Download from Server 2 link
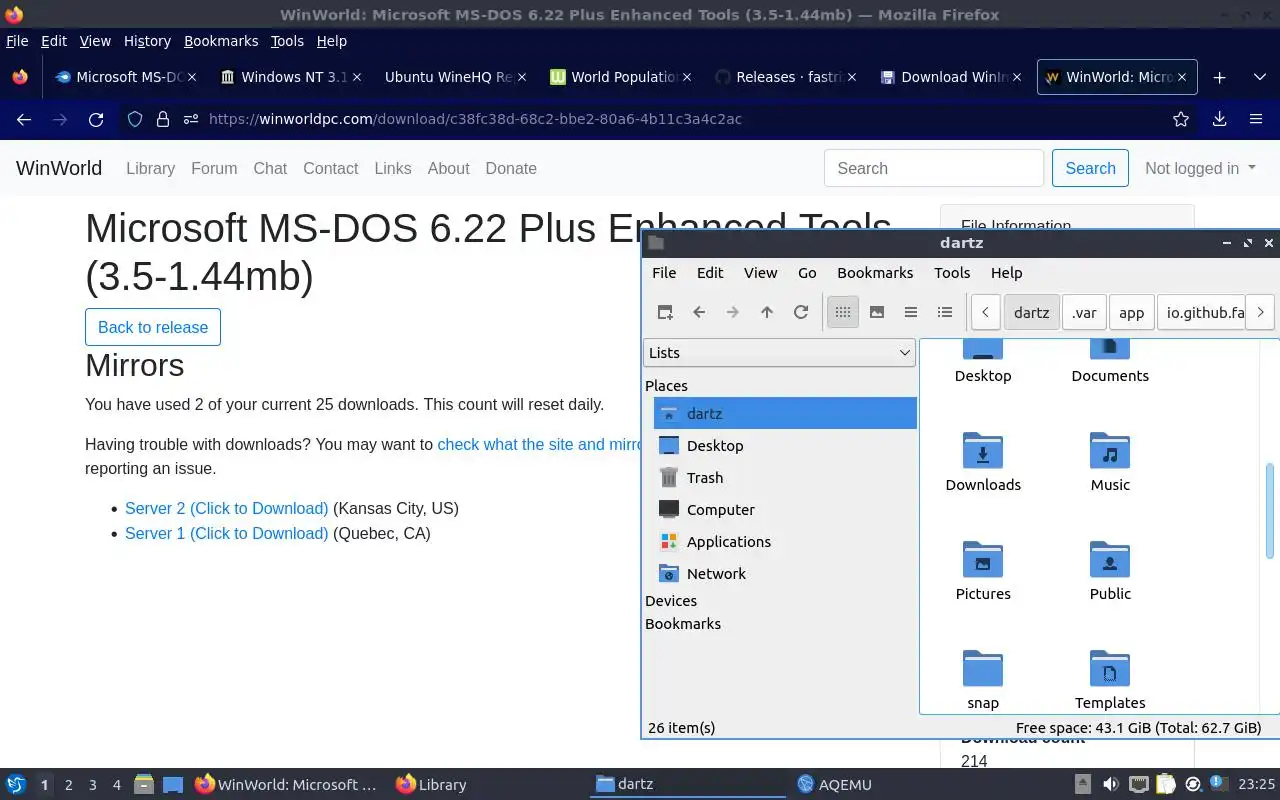The height and width of the screenshot is (800, 1280). (x=226, y=508)
